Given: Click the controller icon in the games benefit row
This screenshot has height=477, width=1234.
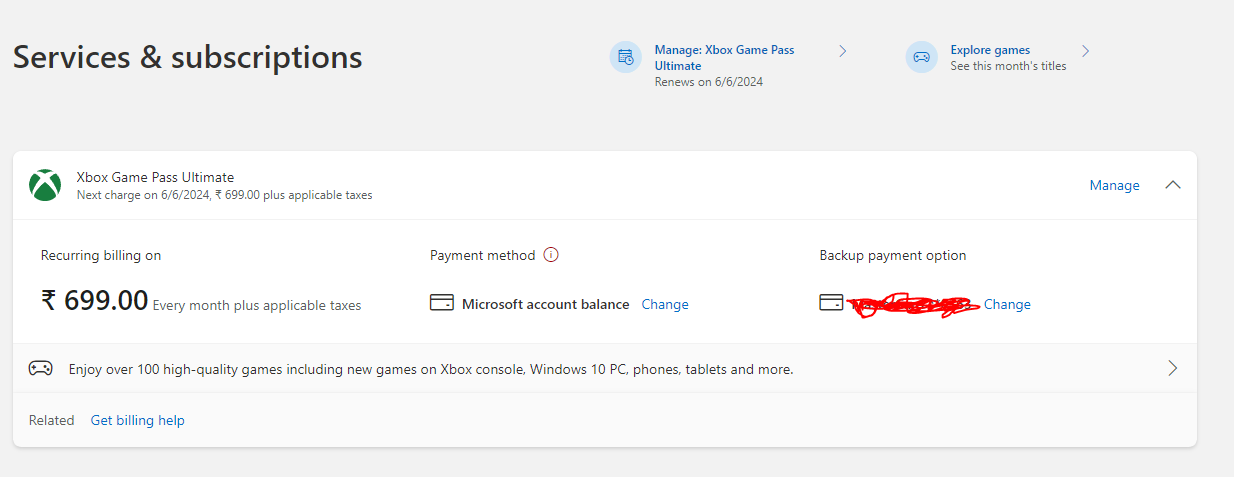Looking at the screenshot, I should click(x=40, y=368).
